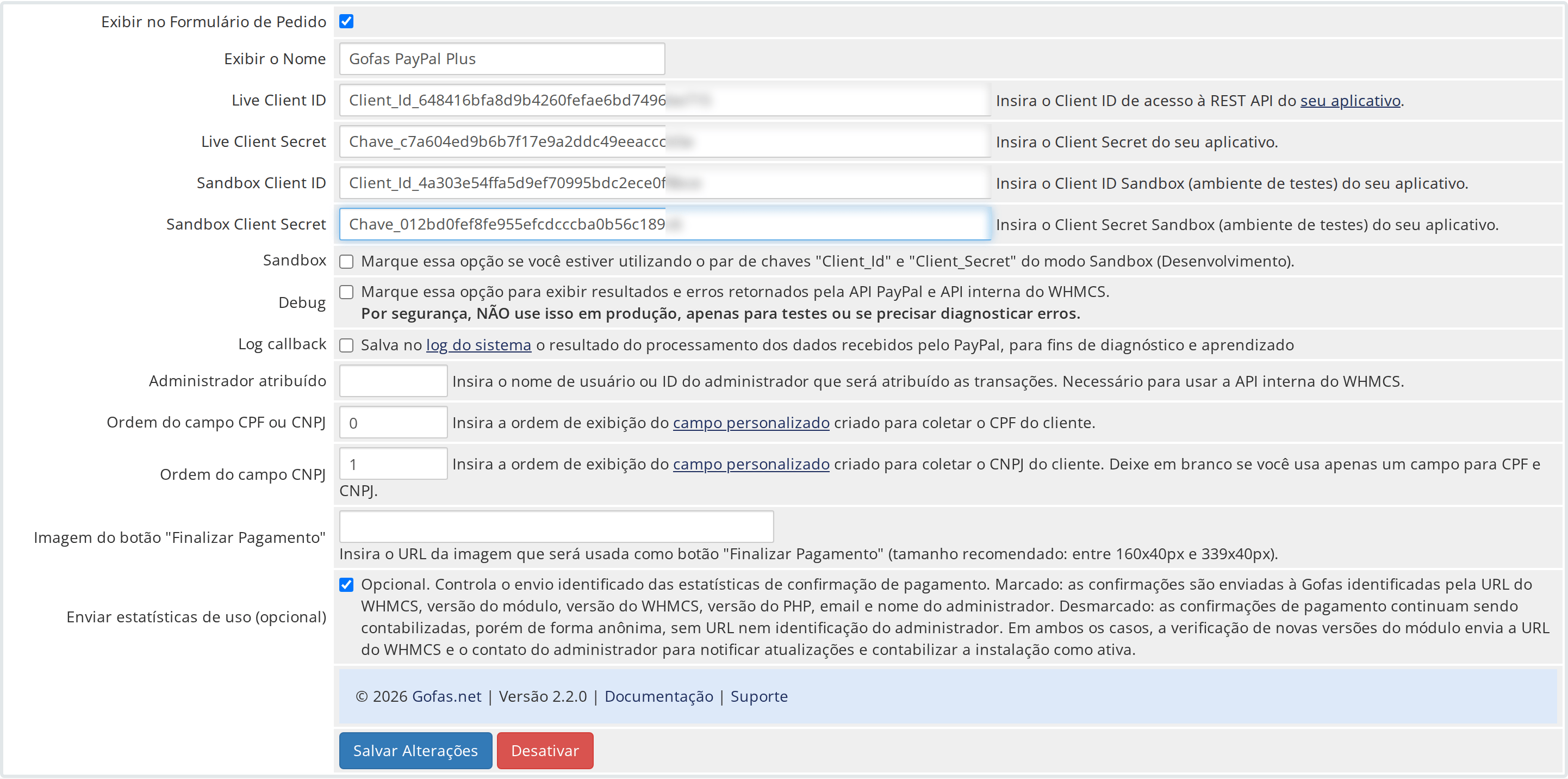This screenshot has height=779, width=1568.
Task: Enable the Sandbox mode checkbox
Action: (x=346, y=261)
